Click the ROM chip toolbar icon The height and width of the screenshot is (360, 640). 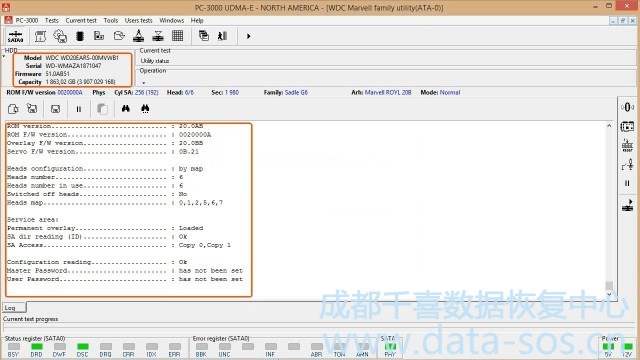click(x=80, y=36)
